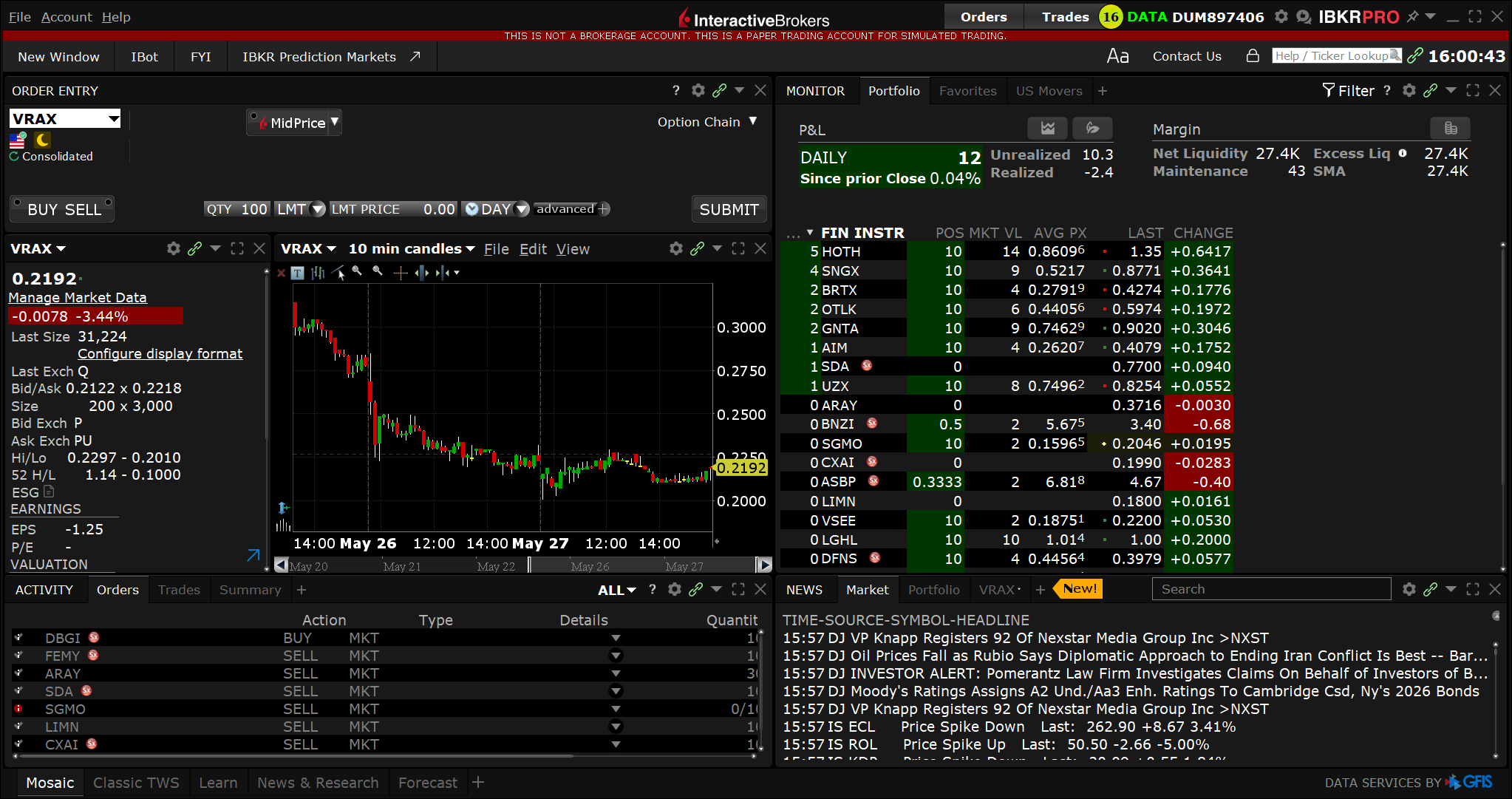This screenshot has height=799, width=1512.
Task: Click the New Window button
Action: tap(58, 57)
